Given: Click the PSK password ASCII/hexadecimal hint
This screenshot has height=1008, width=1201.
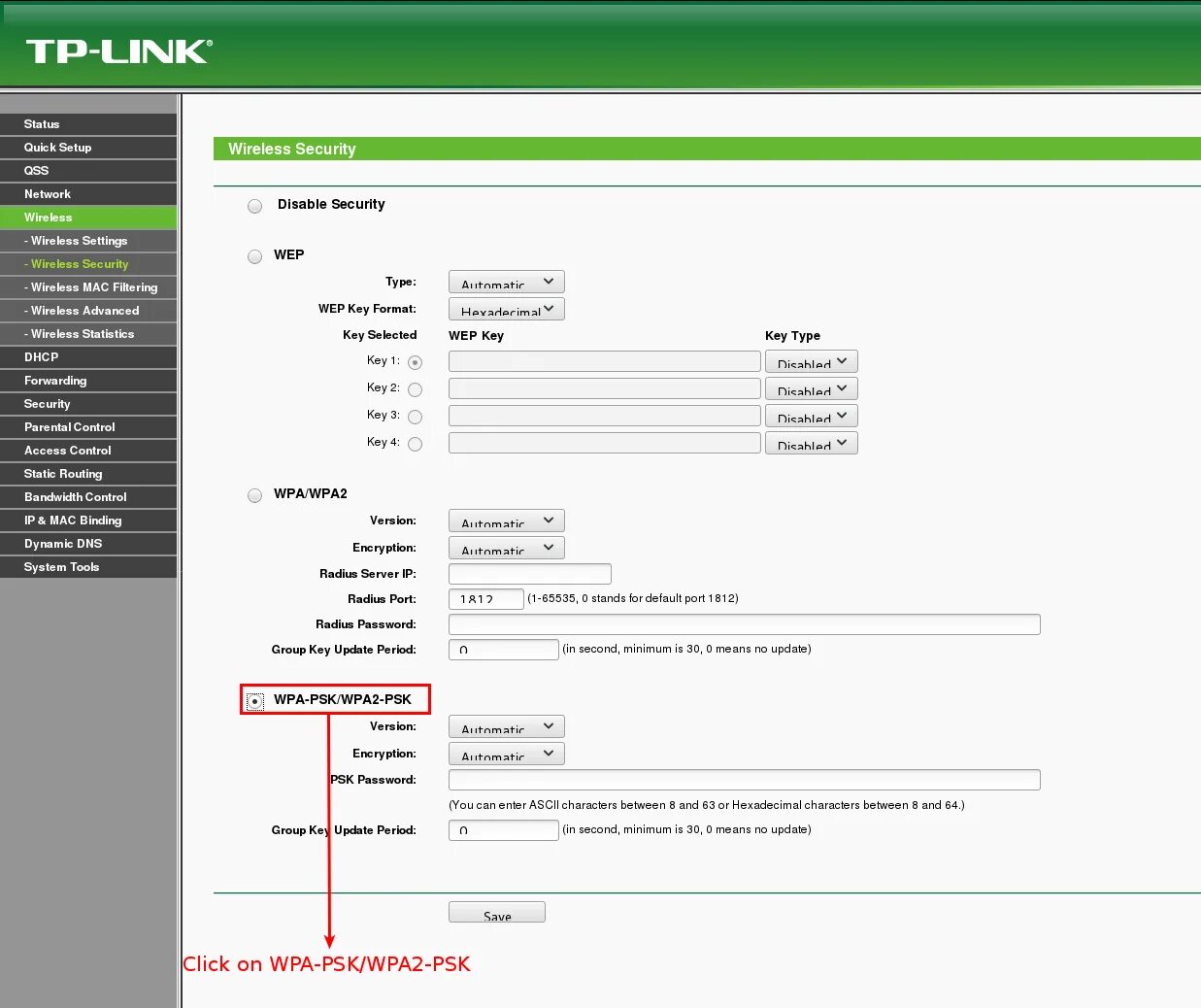Looking at the screenshot, I should click(x=707, y=805).
